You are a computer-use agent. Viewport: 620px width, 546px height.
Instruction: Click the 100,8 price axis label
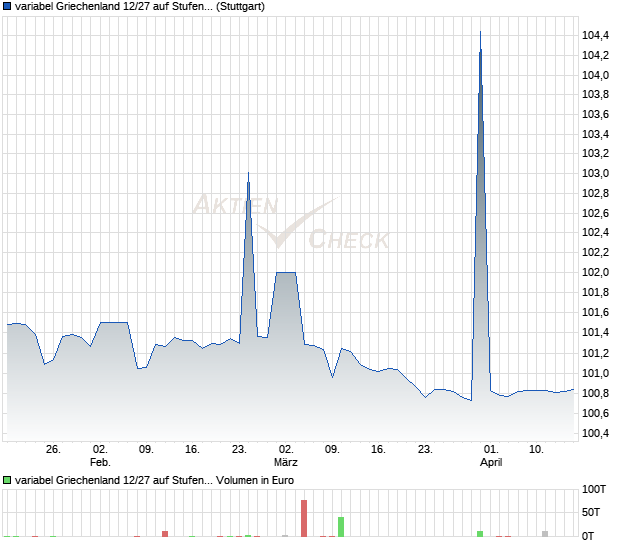pos(595,393)
